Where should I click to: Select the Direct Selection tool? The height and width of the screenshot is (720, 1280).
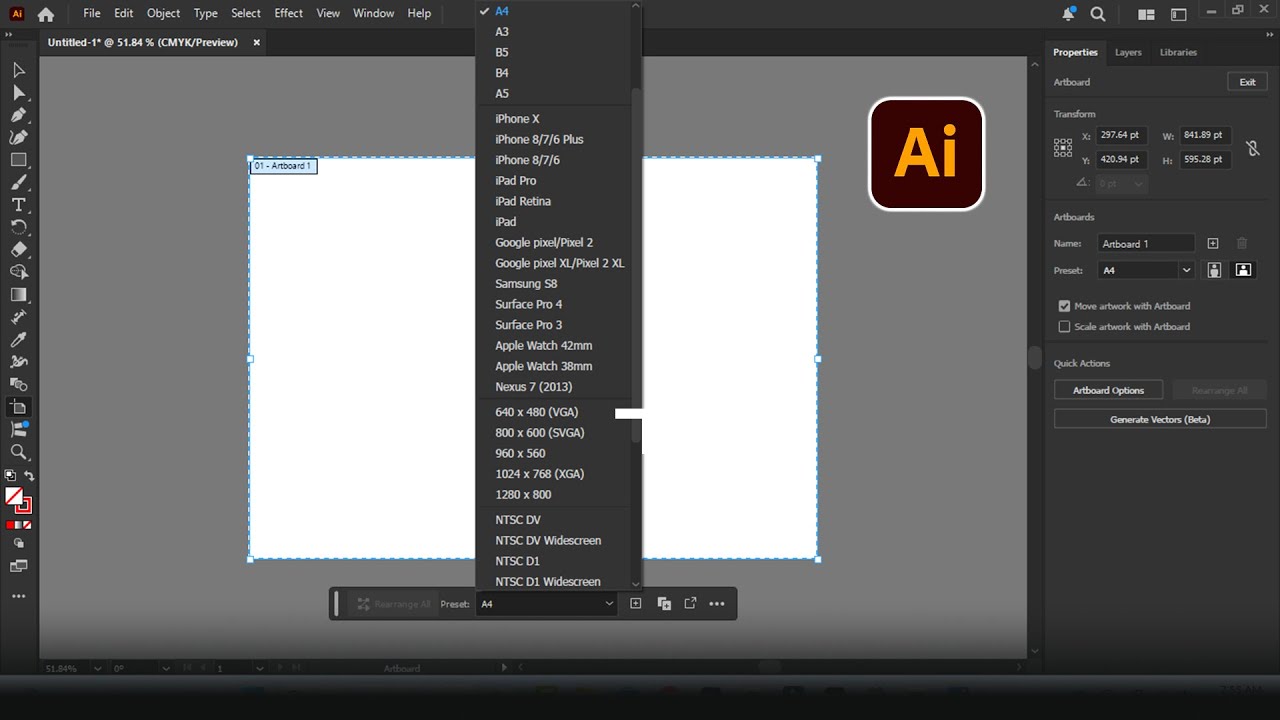point(18,92)
